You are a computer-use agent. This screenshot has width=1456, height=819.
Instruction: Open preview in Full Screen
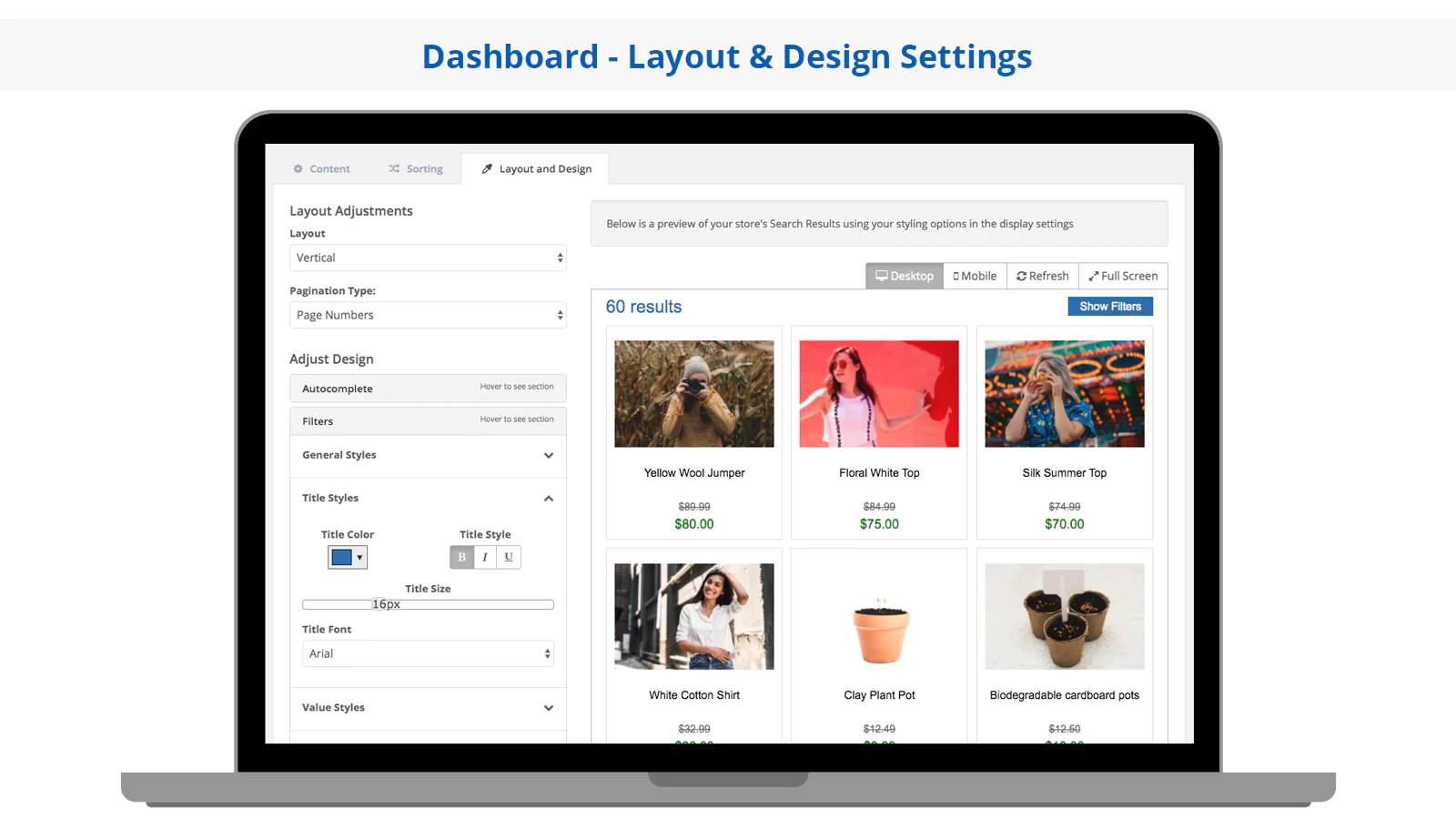tap(1123, 276)
